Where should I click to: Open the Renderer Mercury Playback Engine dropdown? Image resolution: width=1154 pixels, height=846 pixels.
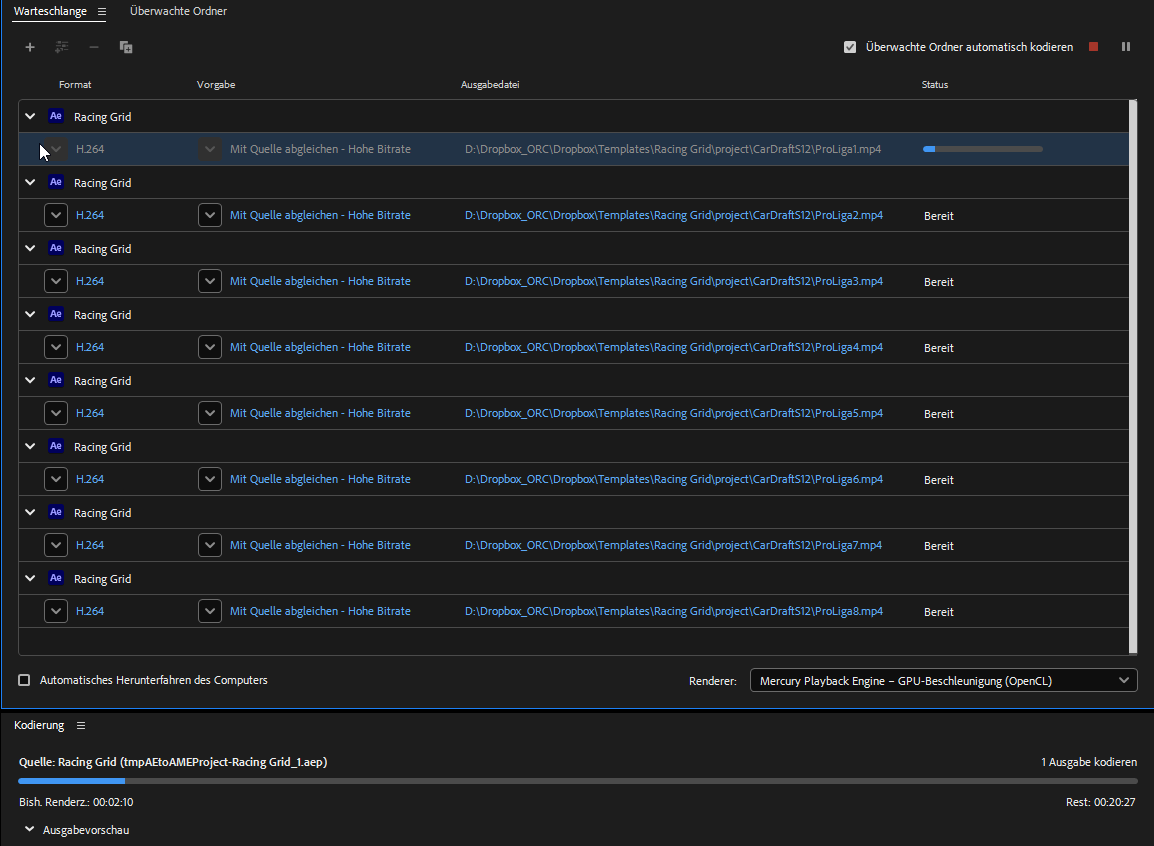943,681
